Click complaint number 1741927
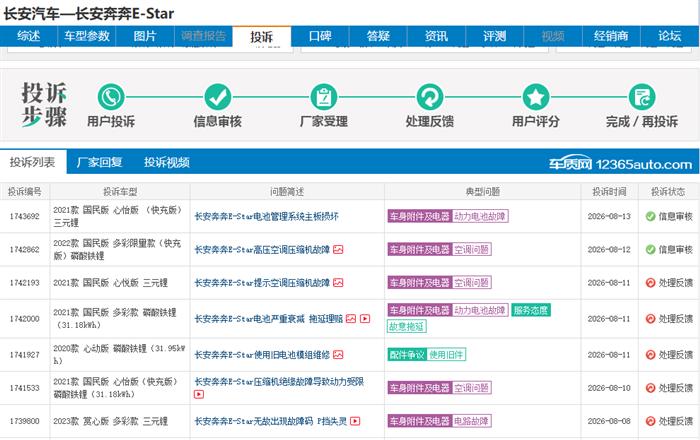Image resolution: width=700 pixels, height=440 pixels. tap(25, 355)
